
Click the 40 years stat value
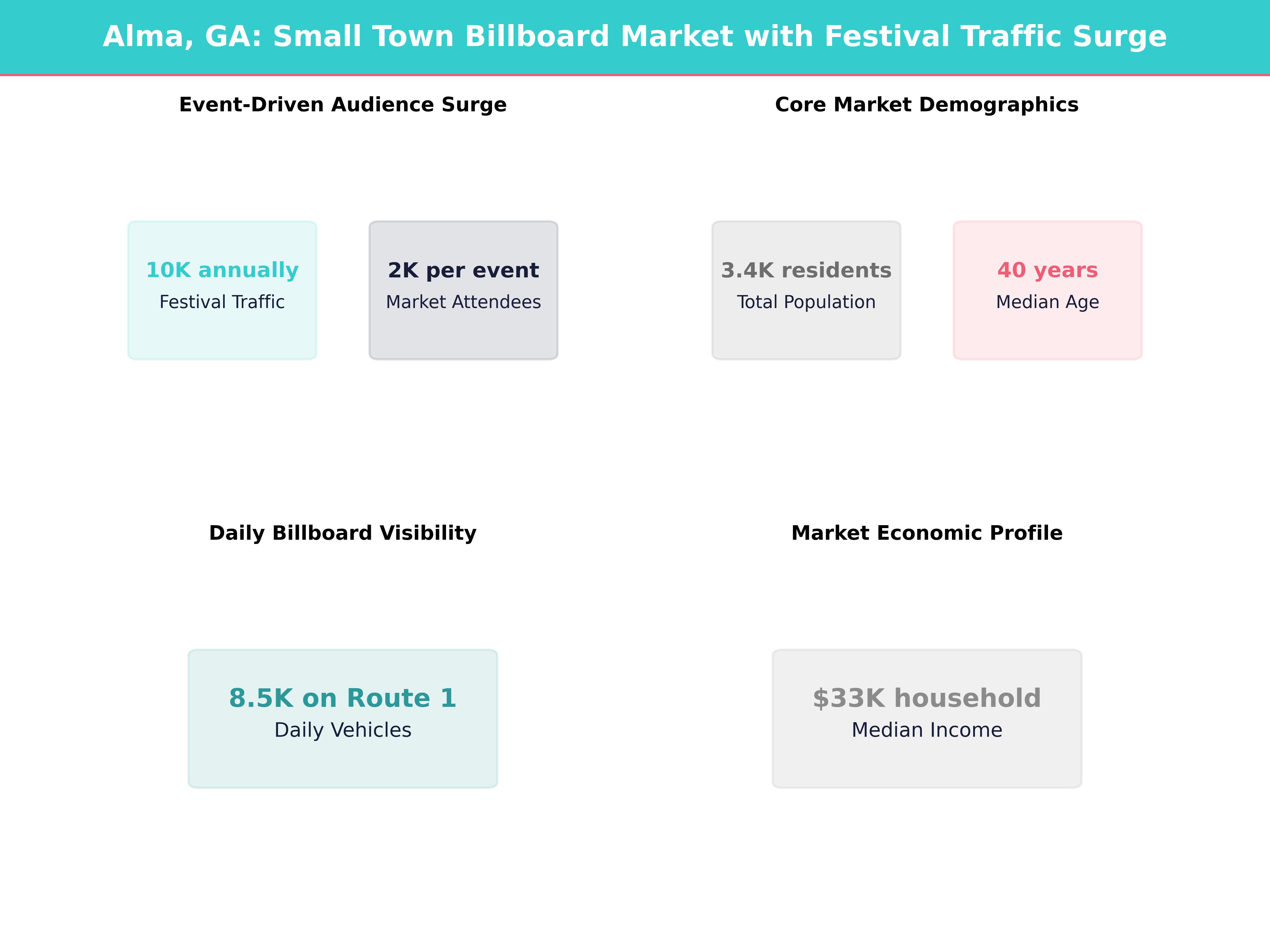[x=1047, y=270]
